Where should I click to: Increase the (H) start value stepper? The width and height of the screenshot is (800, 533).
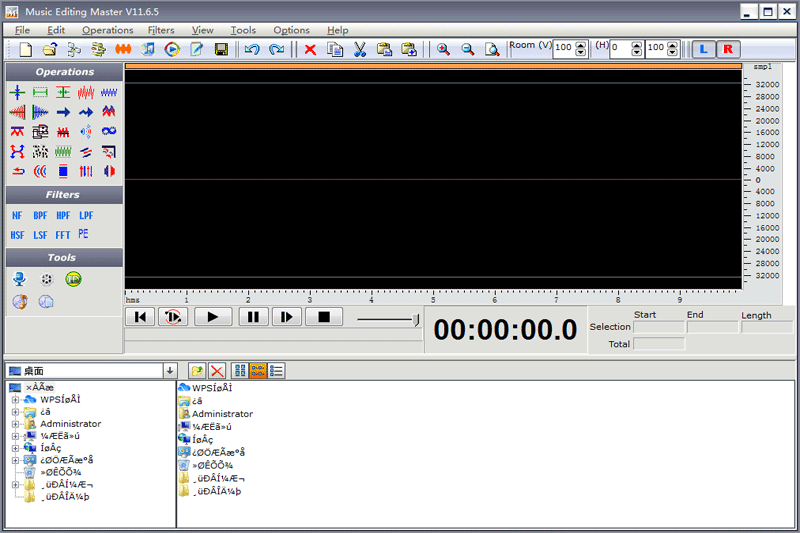point(637,45)
